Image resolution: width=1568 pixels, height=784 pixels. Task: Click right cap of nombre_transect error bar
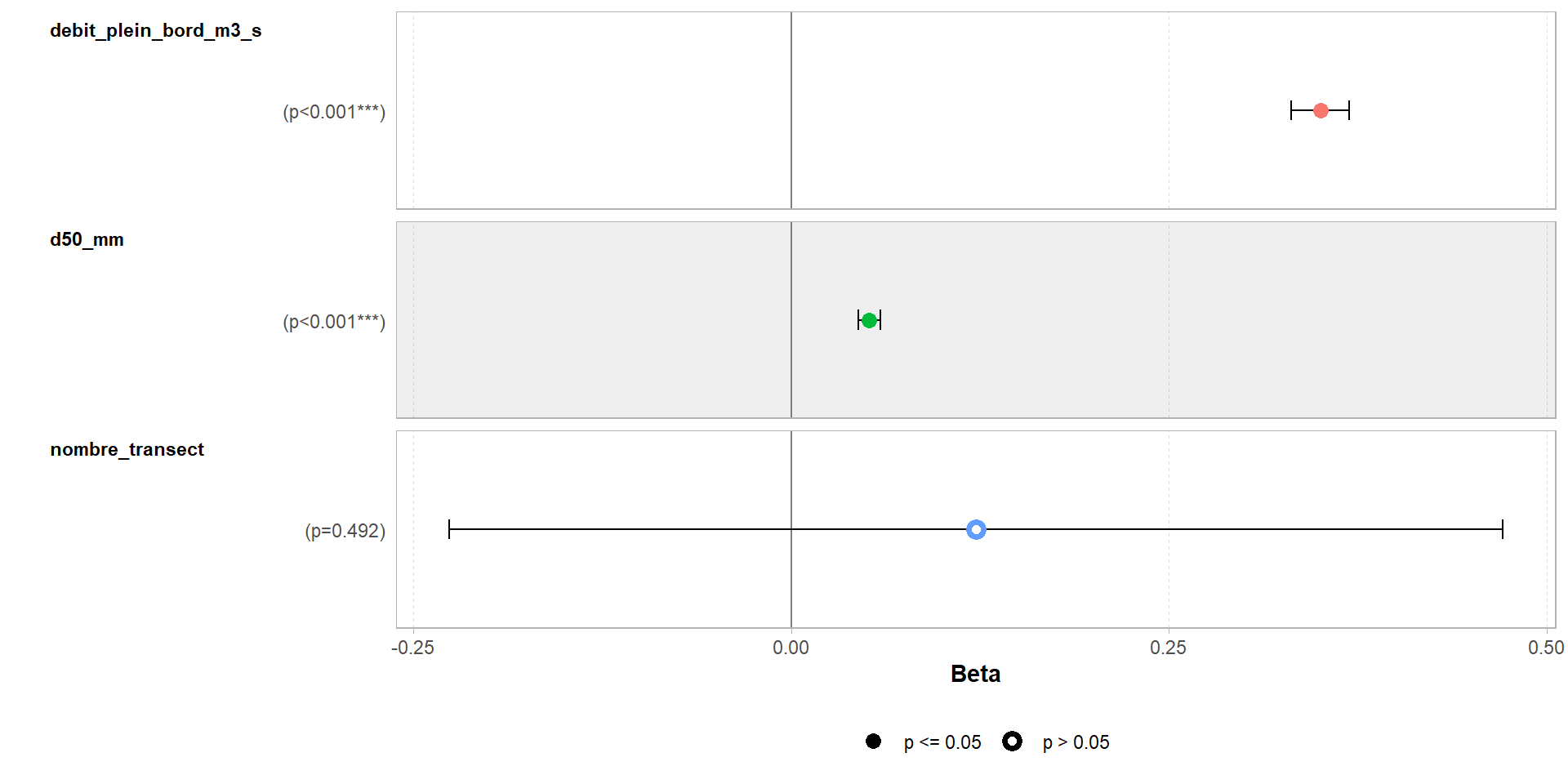pos(1502,529)
